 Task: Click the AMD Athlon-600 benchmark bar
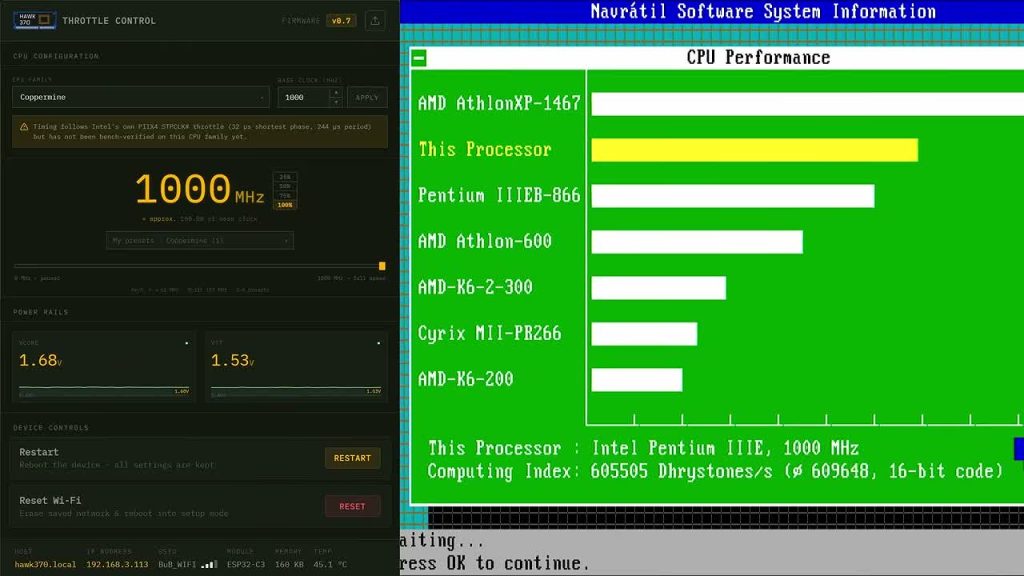pyautogui.click(x=697, y=242)
